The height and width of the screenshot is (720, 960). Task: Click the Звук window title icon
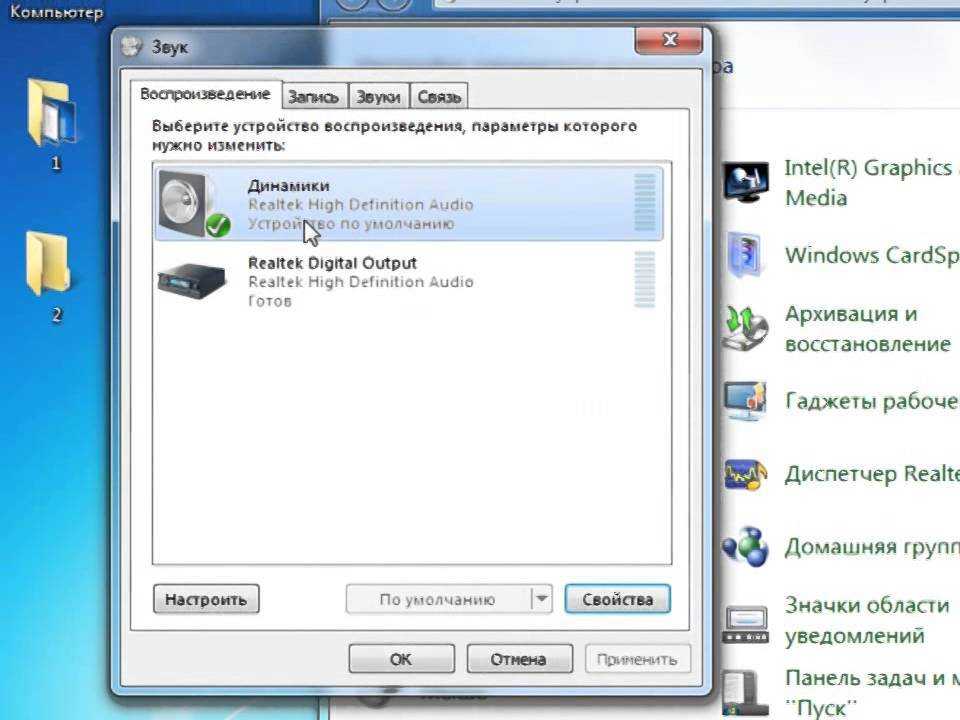130,47
